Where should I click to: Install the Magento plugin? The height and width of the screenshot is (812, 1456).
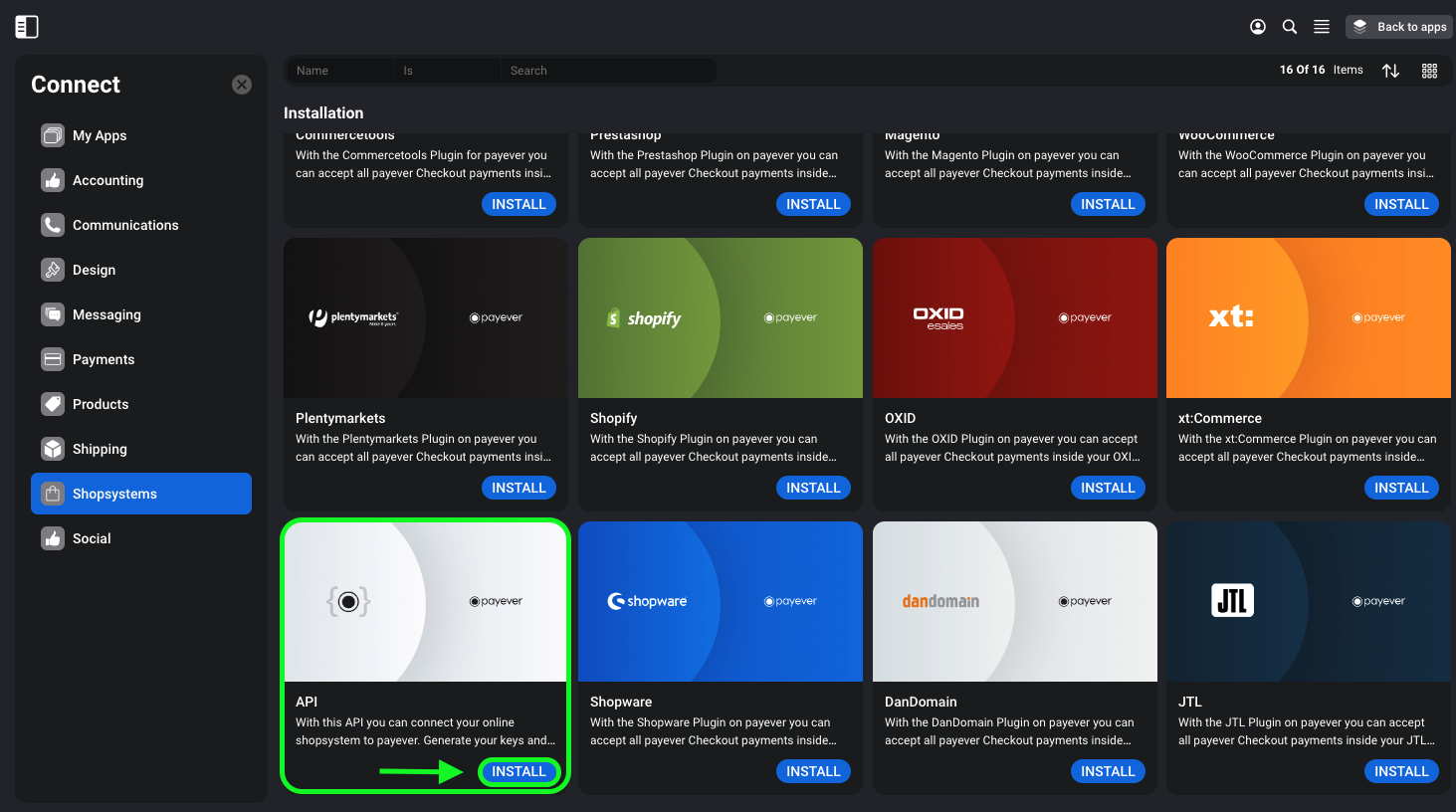pyautogui.click(x=1108, y=204)
